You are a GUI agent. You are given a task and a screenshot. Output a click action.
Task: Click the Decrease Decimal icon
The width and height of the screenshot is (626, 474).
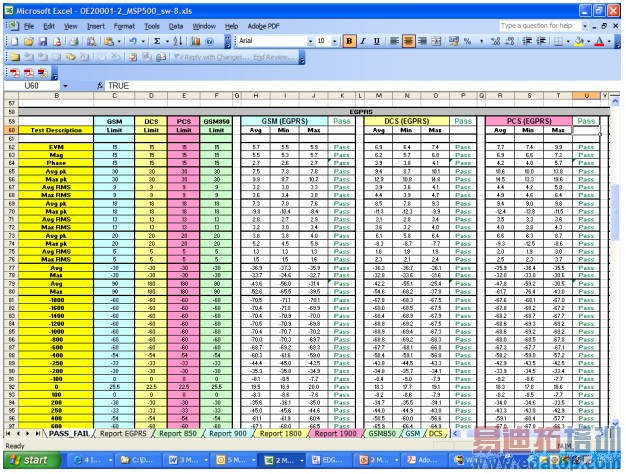coord(510,41)
